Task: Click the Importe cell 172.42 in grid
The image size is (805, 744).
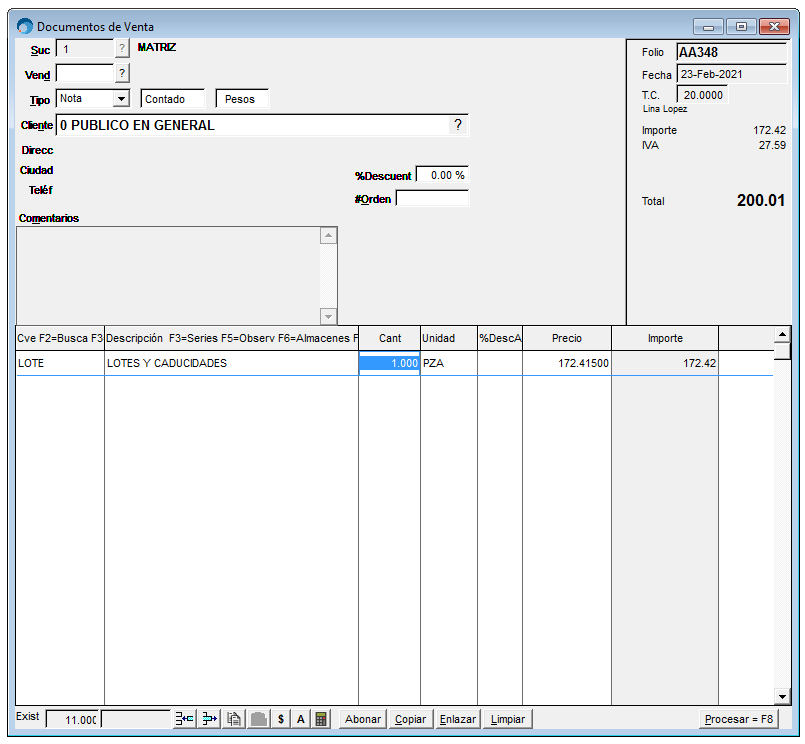Action: 665,363
